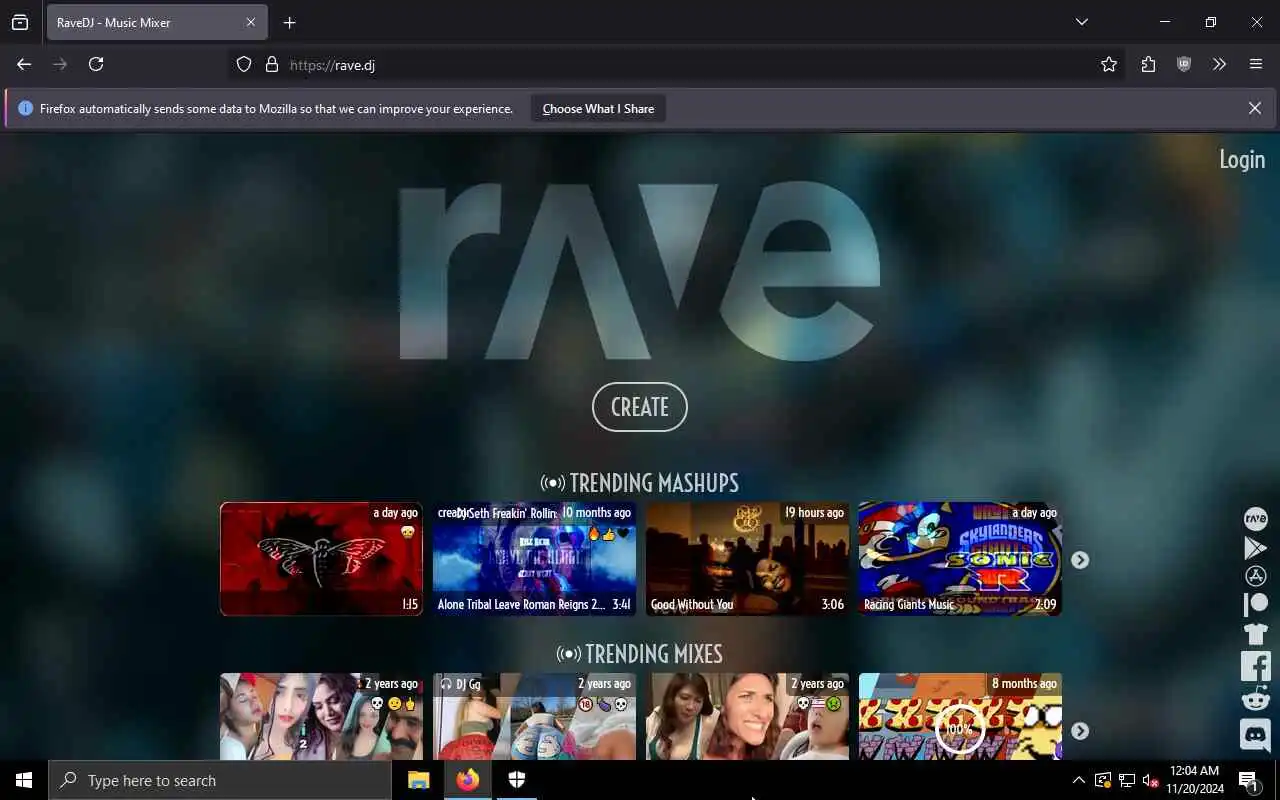Image resolution: width=1280 pixels, height=800 pixels.
Task: Open the Patreon icon in sidebar
Action: [1255, 604]
